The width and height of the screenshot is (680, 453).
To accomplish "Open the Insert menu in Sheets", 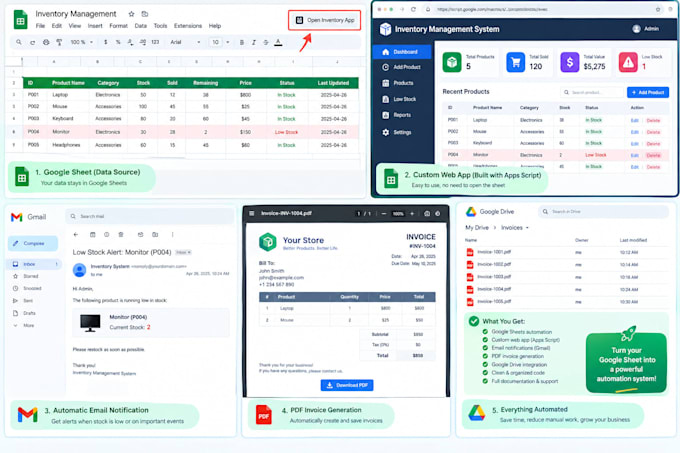I will [x=95, y=26].
